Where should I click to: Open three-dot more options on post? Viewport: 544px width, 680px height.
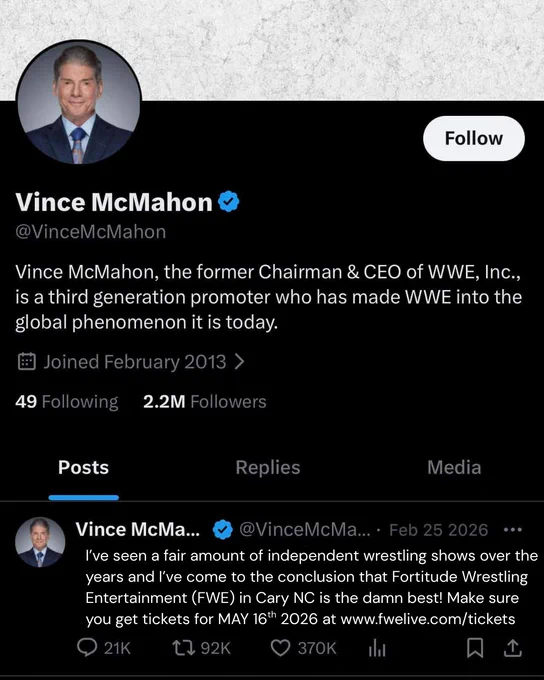513,530
